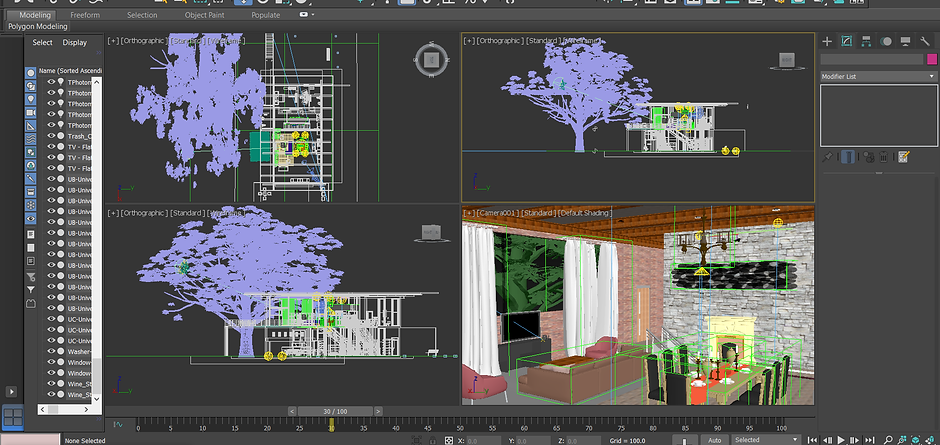Open the Create command panel tab
940x445 pixels.
827,41
